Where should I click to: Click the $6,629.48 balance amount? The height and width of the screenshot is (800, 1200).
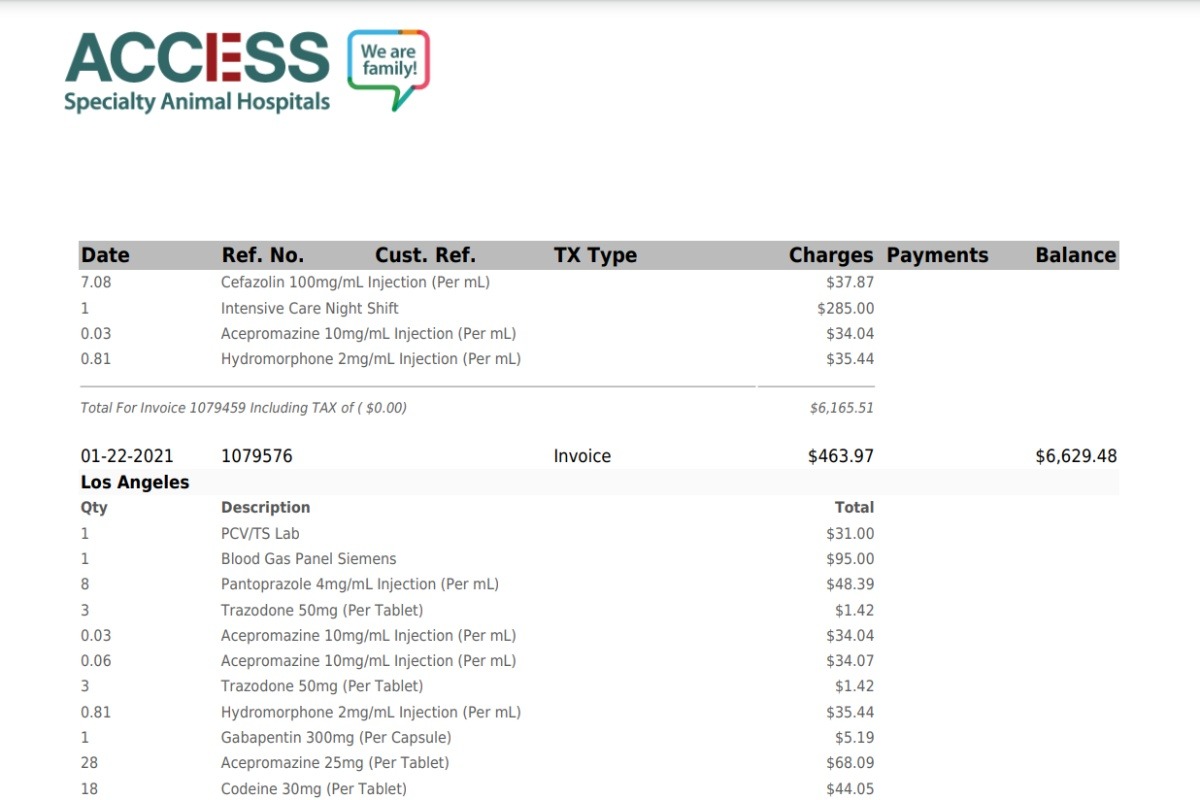[1075, 456]
